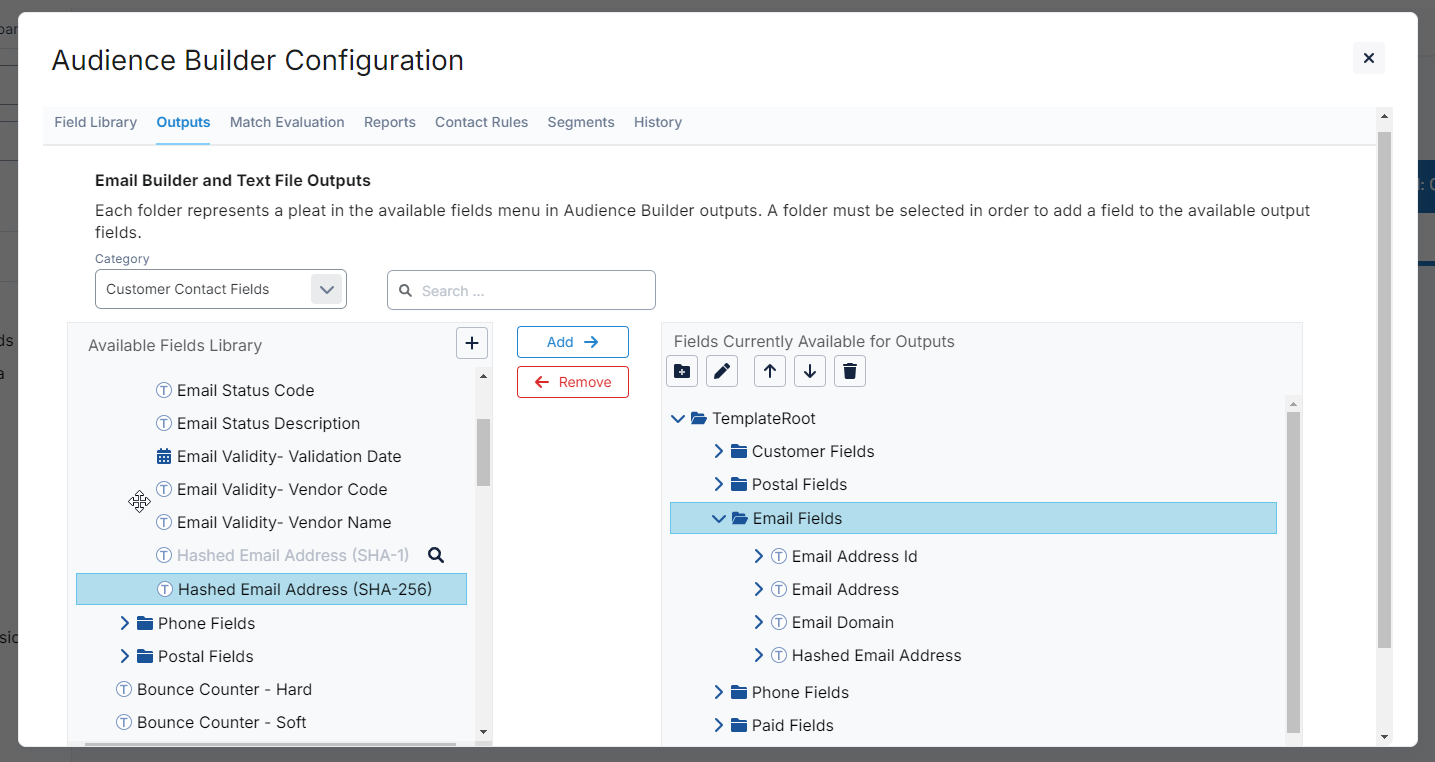Expand the Phone Fields folder in library
The height and width of the screenshot is (762, 1435).
(x=125, y=623)
